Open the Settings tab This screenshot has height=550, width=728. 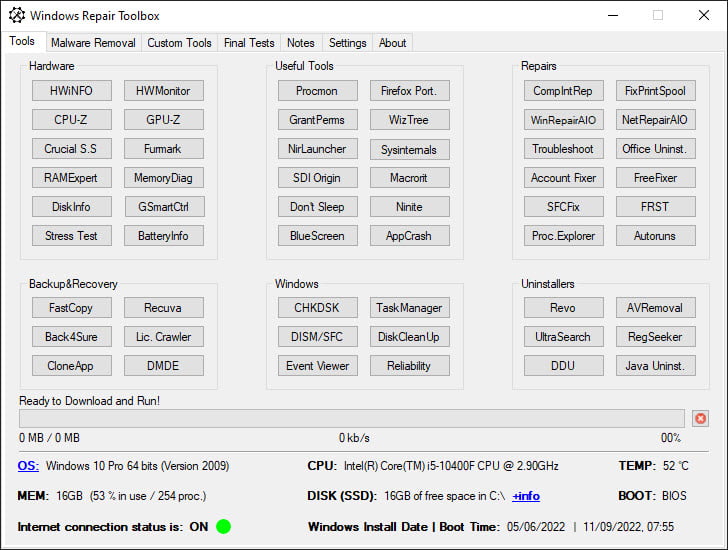(x=347, y=43)
